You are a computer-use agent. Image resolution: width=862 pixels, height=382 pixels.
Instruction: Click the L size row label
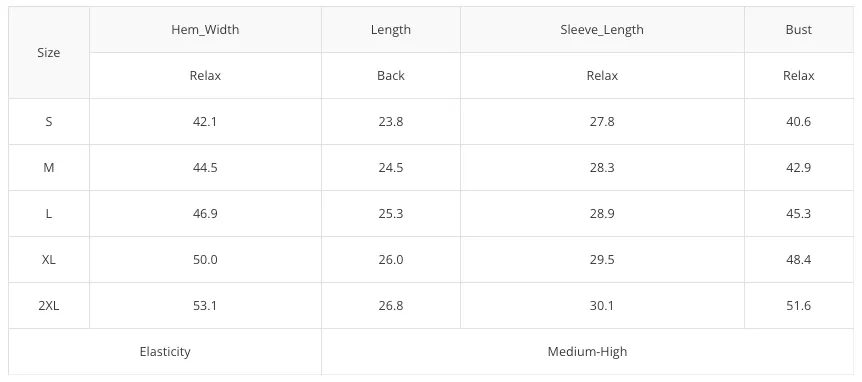49,214
